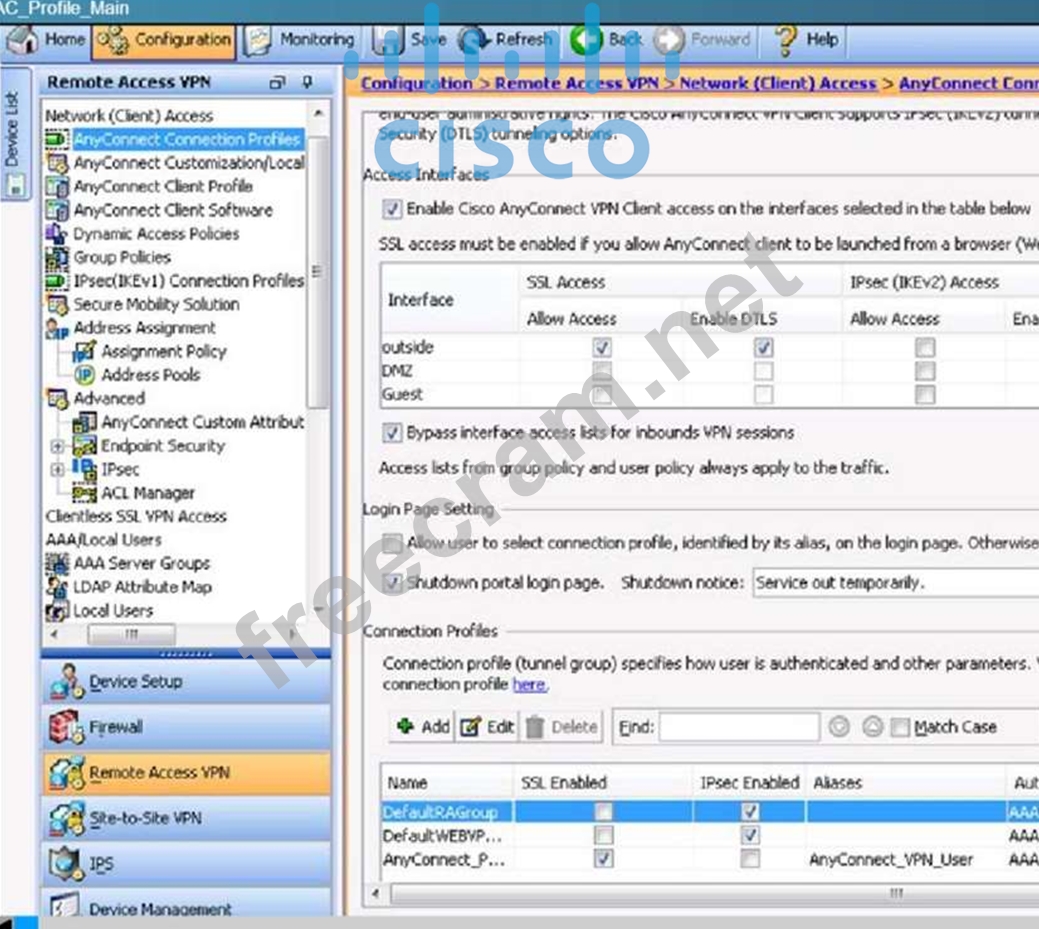The height and width of the screenshot is (929, 1039).
Task: Expand the Endpoint Security tree node
Action: 58,446
